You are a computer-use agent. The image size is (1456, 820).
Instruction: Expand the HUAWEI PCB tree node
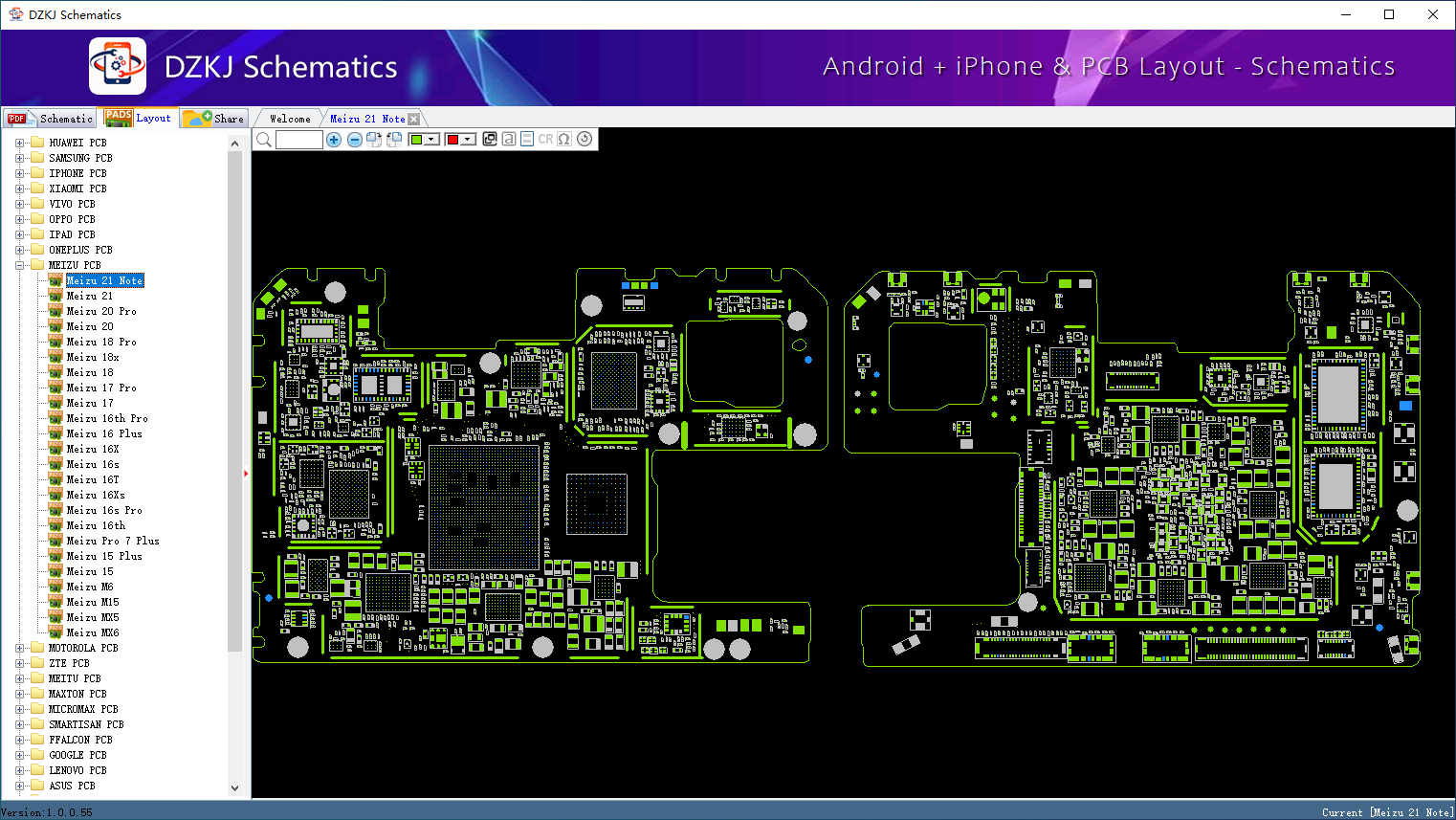(19, 143)
